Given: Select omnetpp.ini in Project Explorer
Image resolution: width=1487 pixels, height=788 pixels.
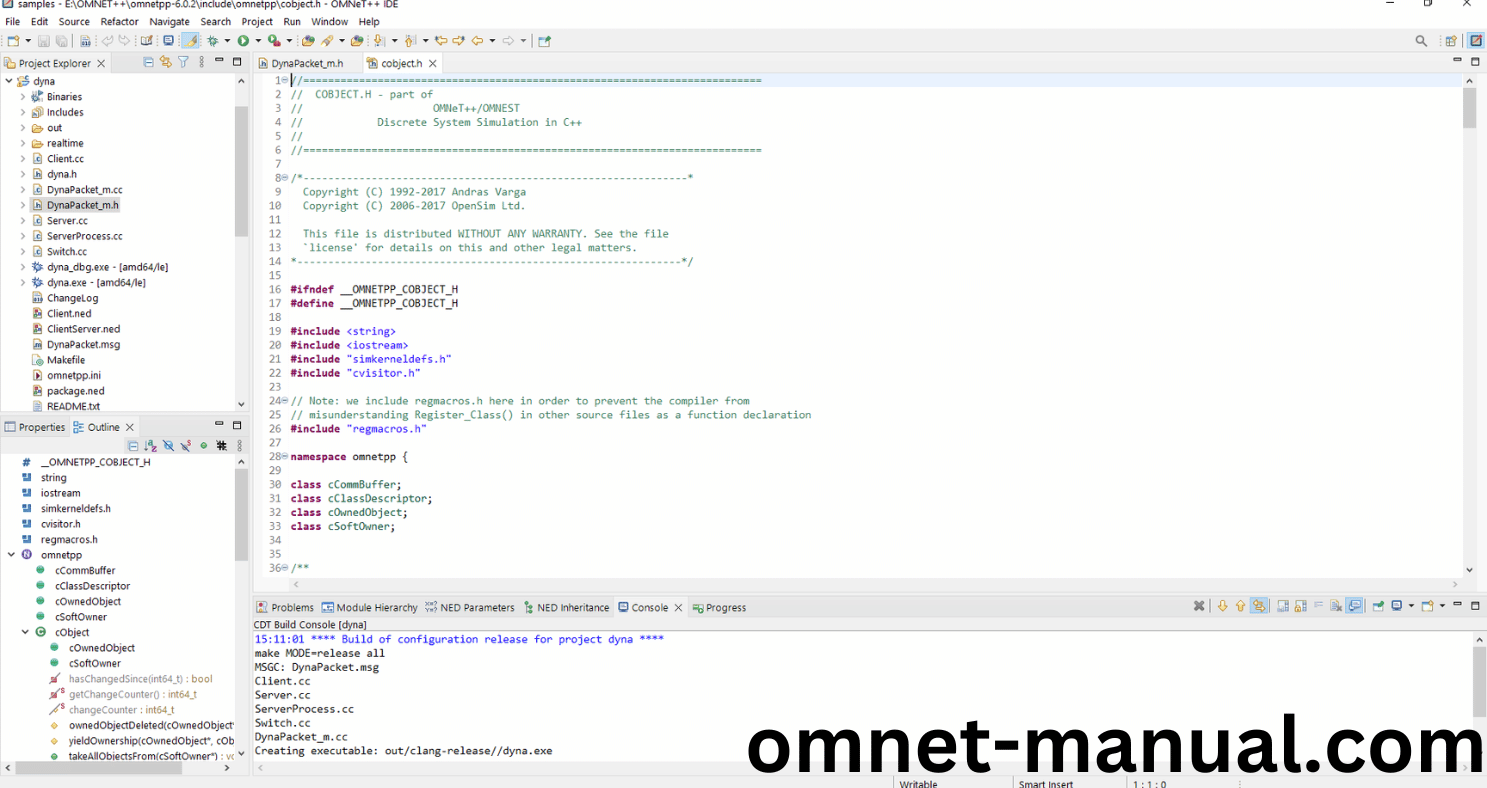Looking at the screenshot, I should (73, 375).
